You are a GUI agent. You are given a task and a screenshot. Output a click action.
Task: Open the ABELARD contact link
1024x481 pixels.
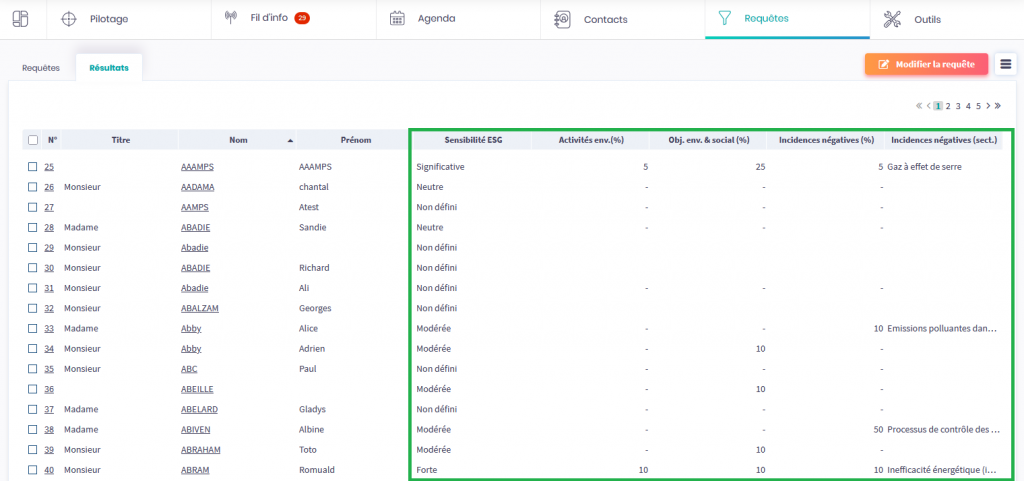click(199, 409)
